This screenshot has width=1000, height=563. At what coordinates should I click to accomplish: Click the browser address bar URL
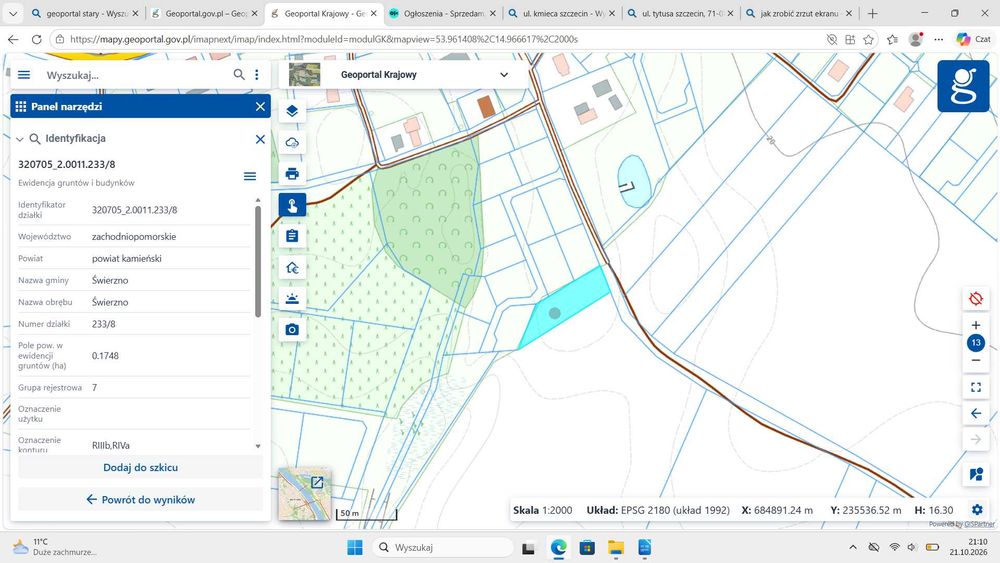(323, 40)
